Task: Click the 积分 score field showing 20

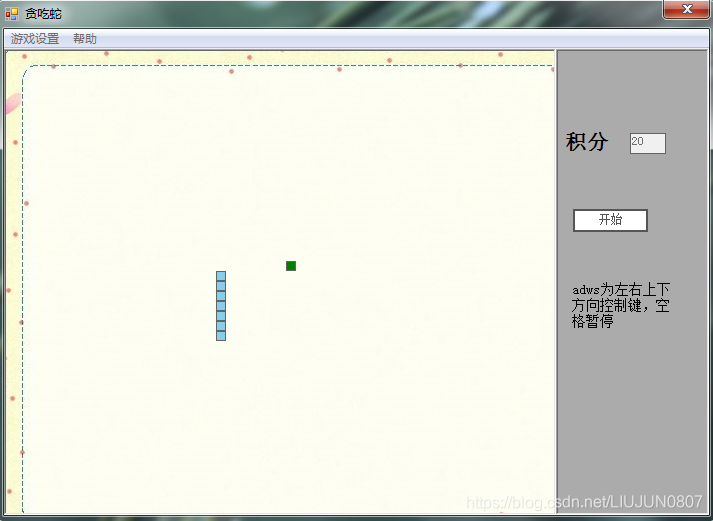Action: (x=648, y=144)
